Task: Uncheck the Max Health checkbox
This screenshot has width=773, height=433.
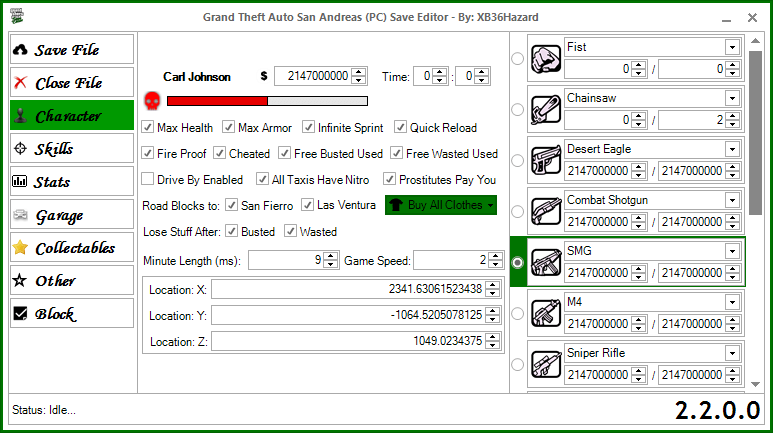Action: click(147, 127)
